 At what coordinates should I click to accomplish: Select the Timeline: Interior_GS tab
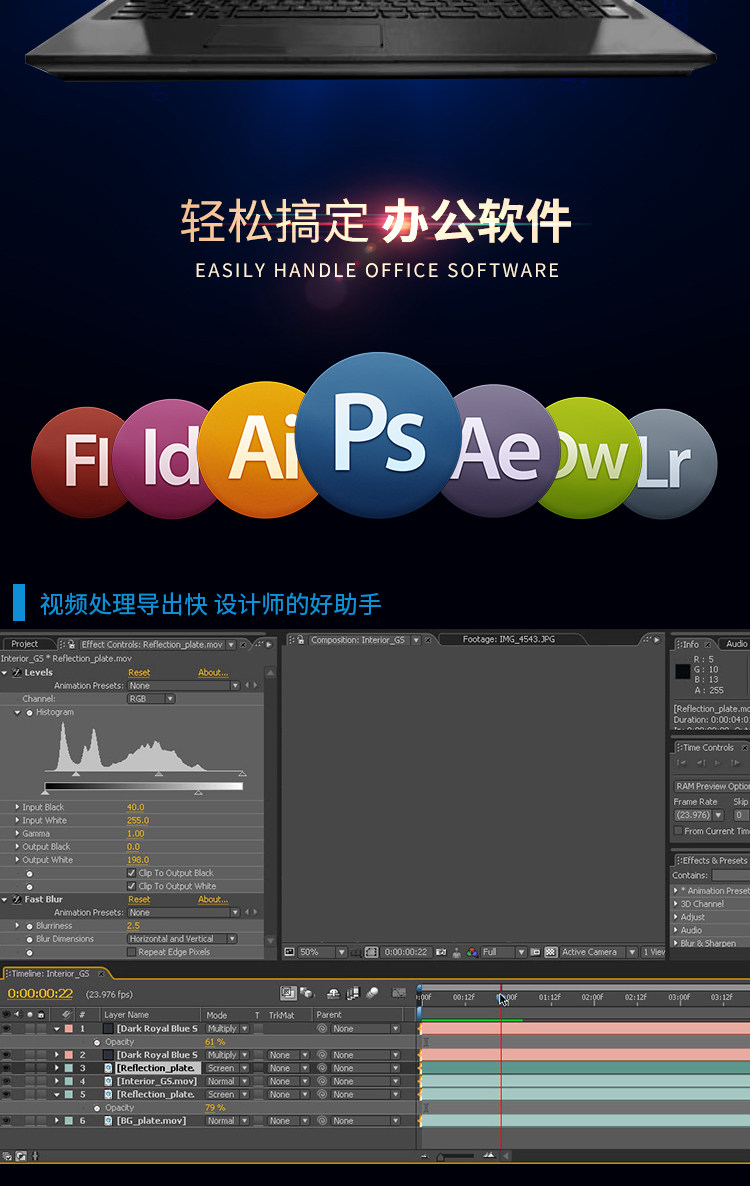51,973
